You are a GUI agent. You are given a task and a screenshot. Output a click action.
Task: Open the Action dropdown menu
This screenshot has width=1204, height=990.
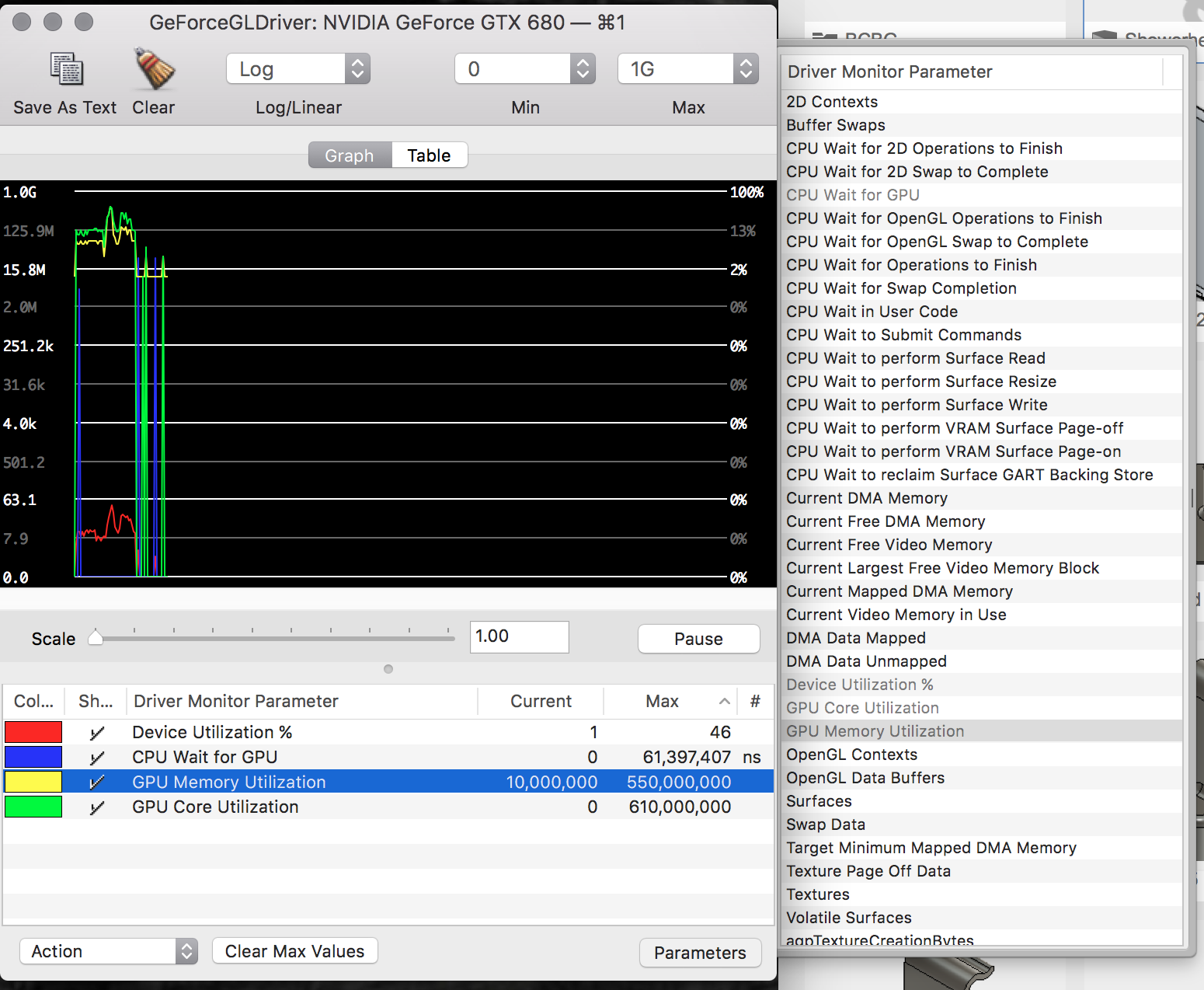(109, 951)
